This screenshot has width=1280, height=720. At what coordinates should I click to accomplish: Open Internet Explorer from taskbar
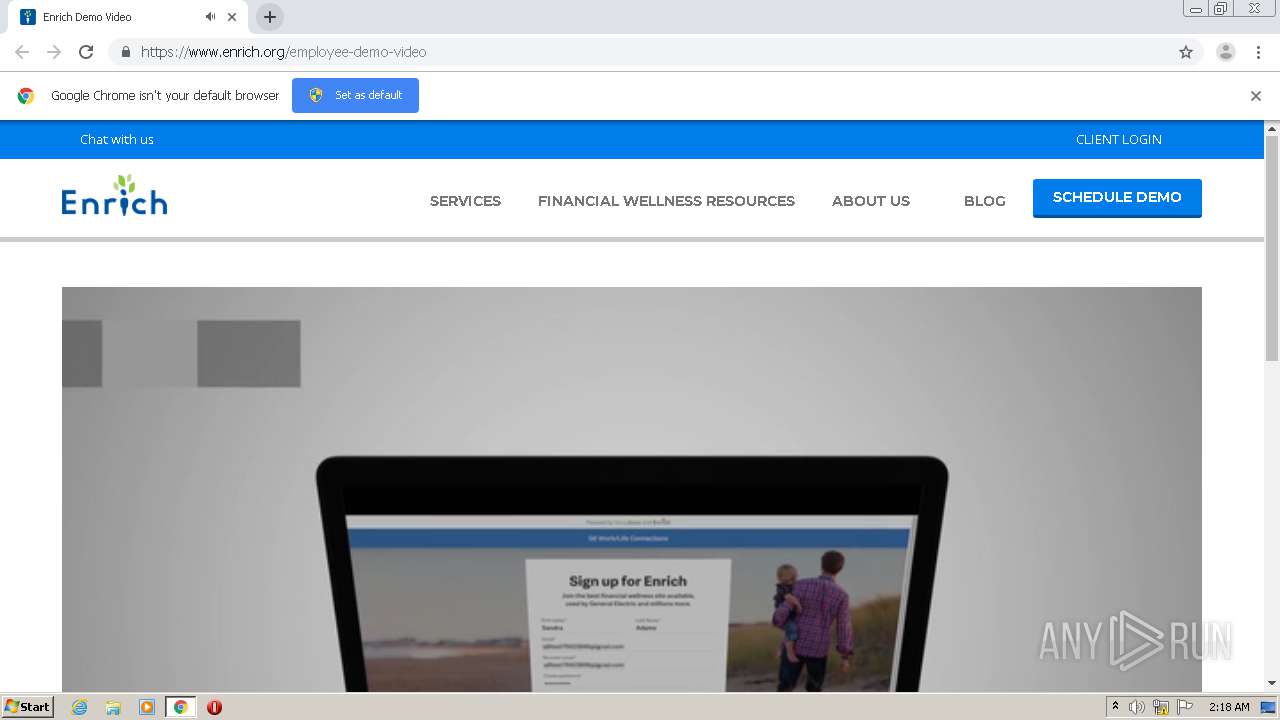[x=79, y=707]
